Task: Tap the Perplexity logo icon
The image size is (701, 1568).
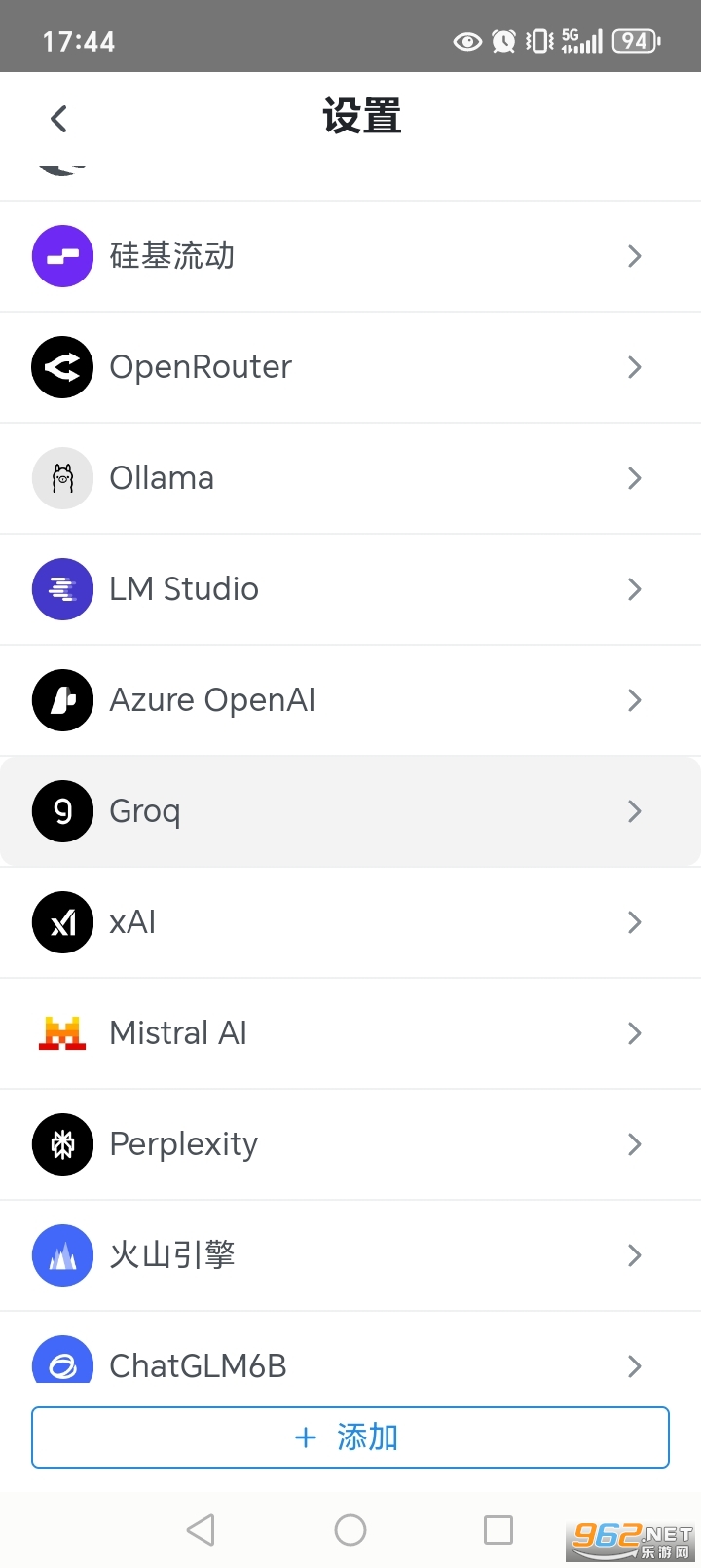Action: (x=62, y=1144)
